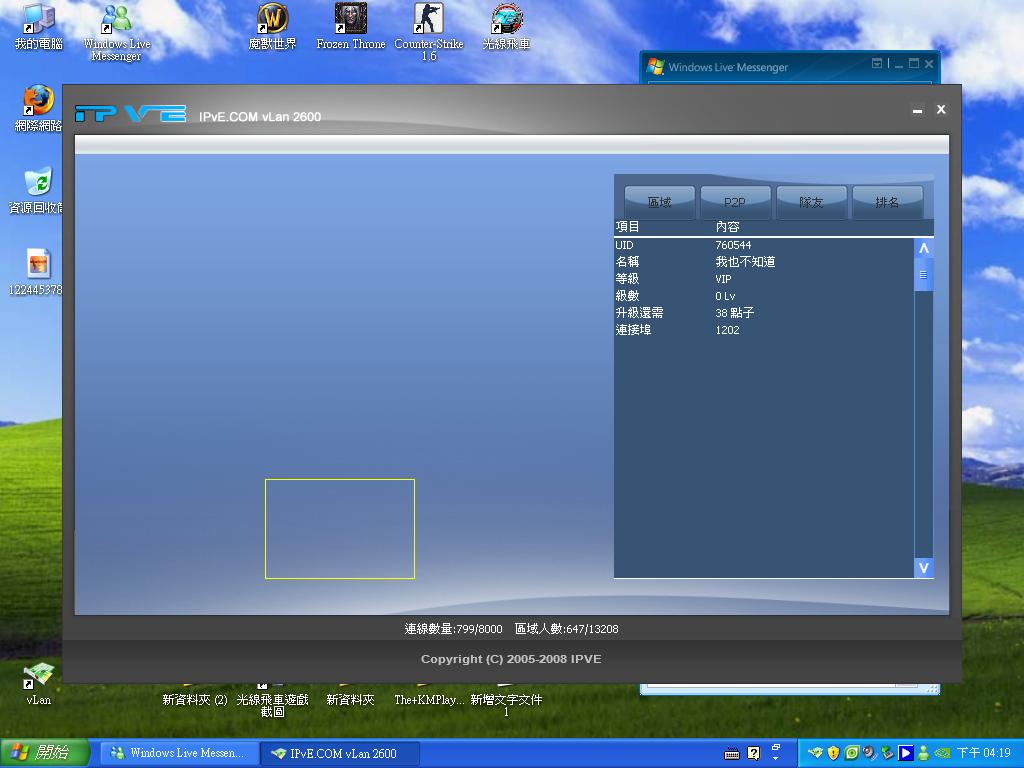
Task: Open the 排名 tab
Action: [887, 202]
